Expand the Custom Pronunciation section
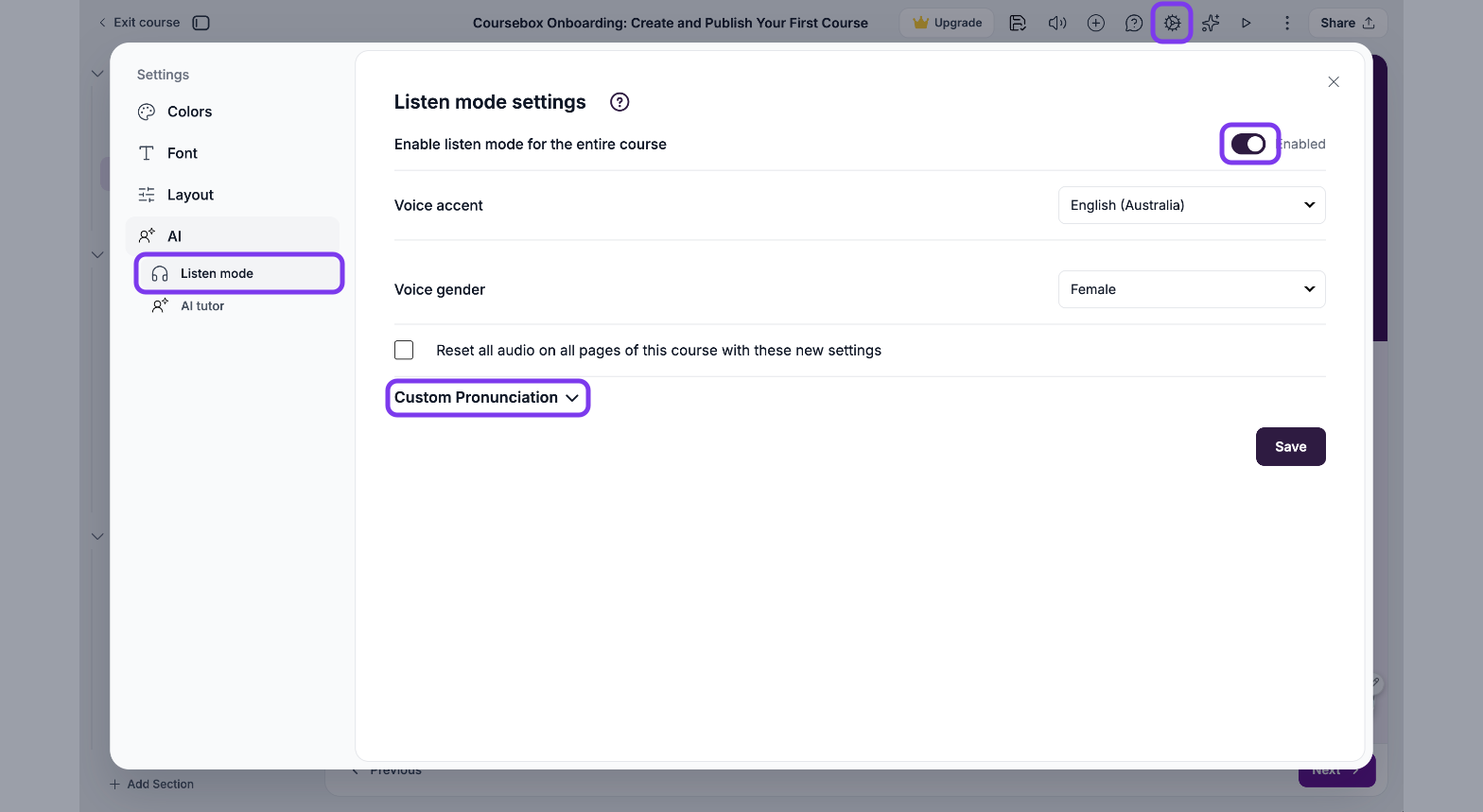This screenshot has width=1483, height=812. click(x=487, y=398)
